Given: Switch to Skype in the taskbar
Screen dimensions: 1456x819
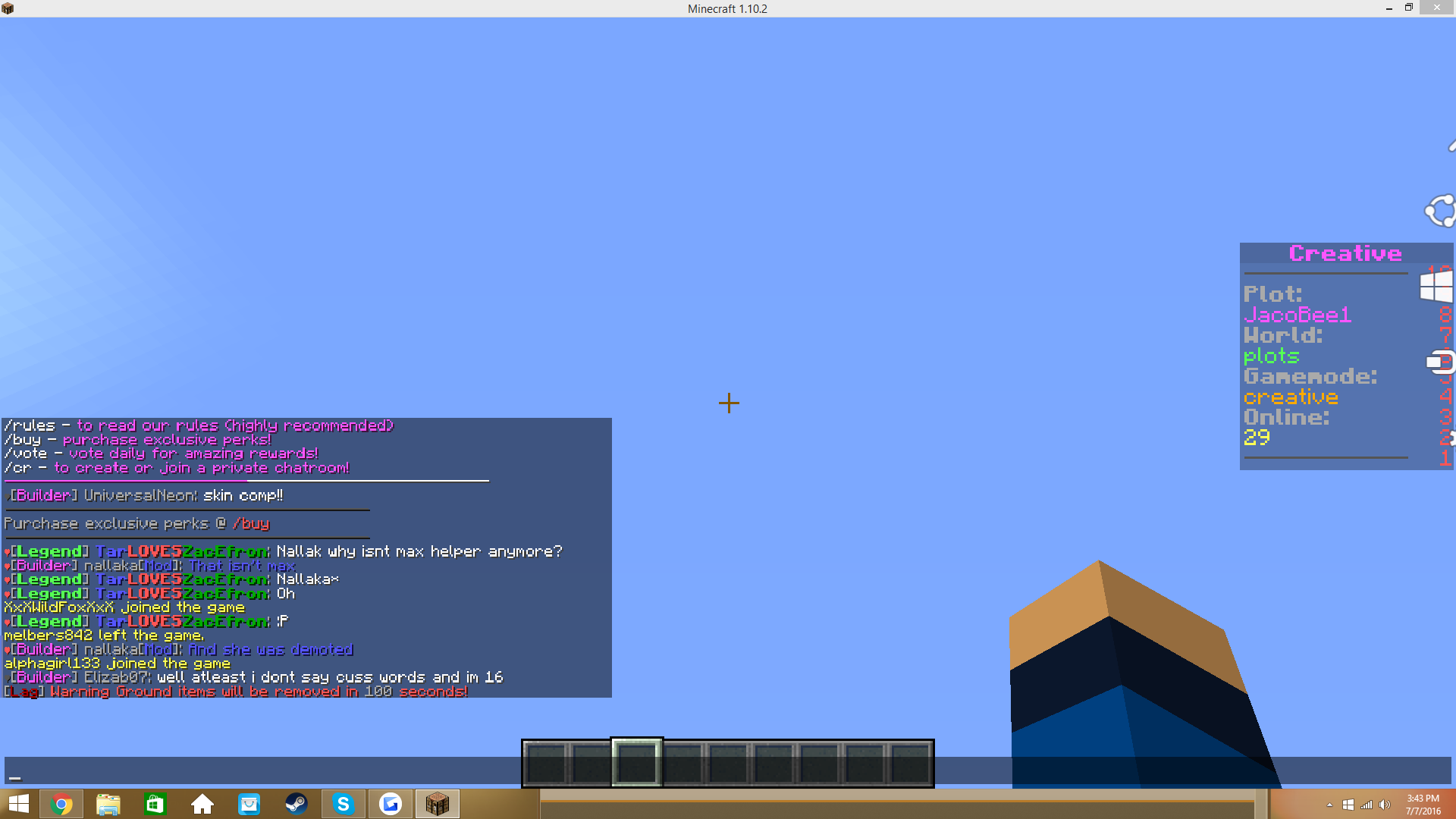Looking at the screenshot, I should 344,804.
